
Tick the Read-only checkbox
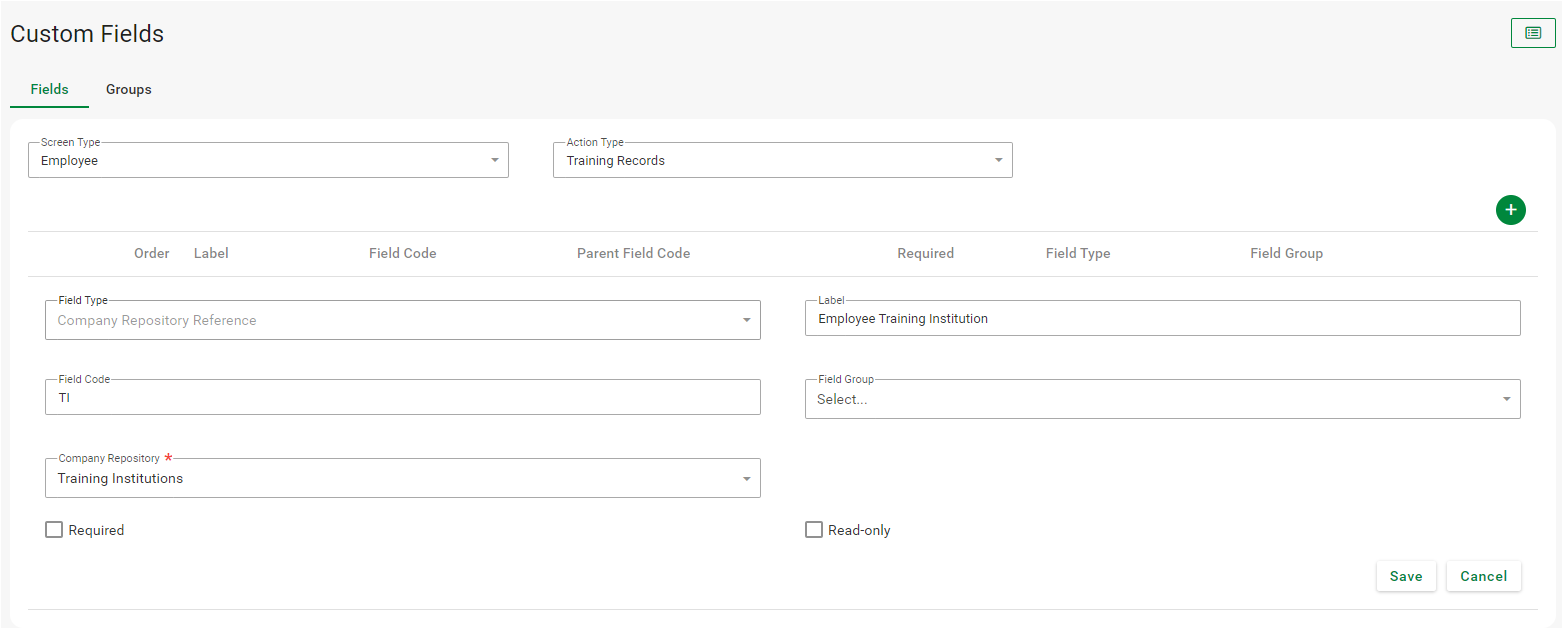click(814, 530)
